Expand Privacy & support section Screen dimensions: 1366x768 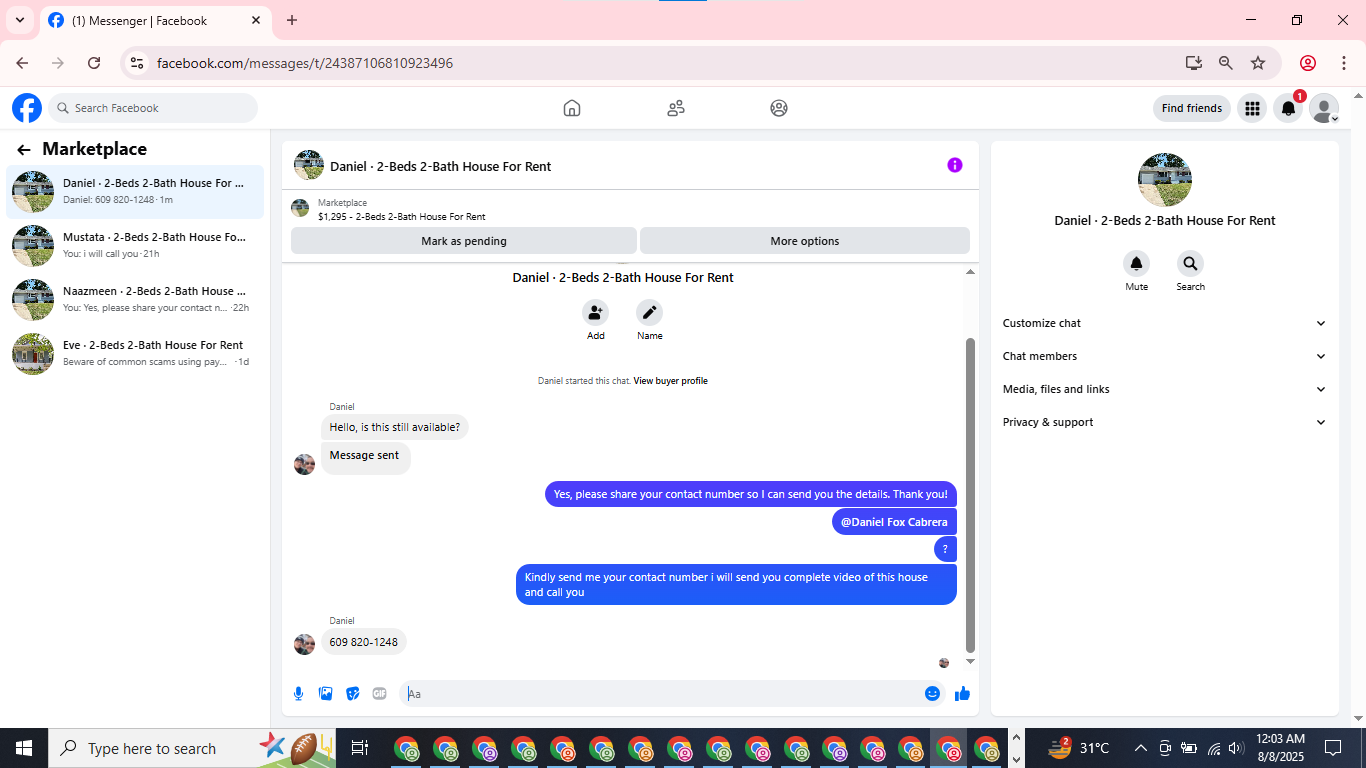1164,422
